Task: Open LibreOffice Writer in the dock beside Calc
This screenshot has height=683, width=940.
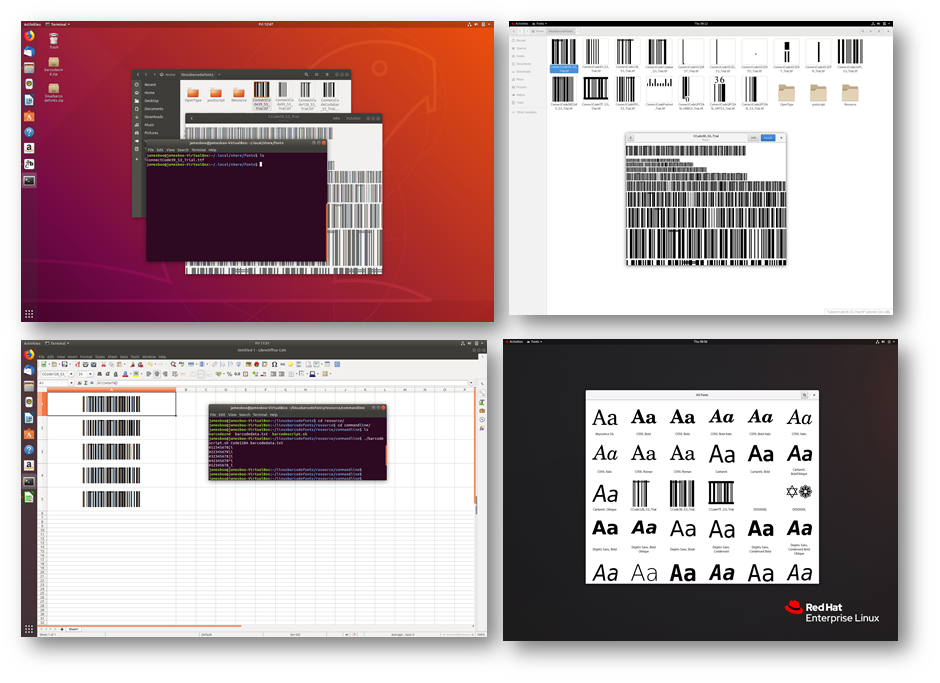Action: click(x=29, y=417)
